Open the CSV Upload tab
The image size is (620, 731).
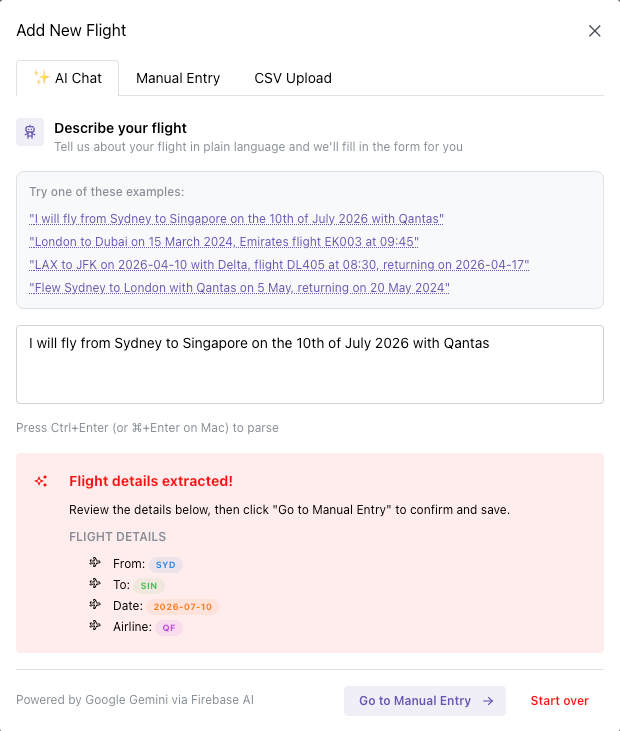[293, 78]
